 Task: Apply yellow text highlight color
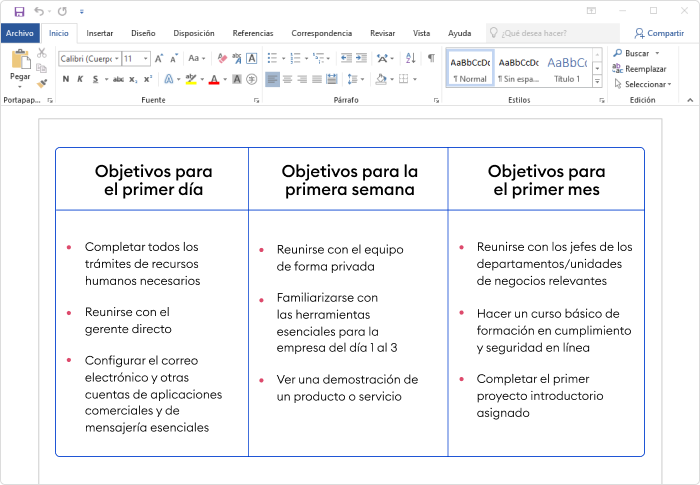pos(191,79)
